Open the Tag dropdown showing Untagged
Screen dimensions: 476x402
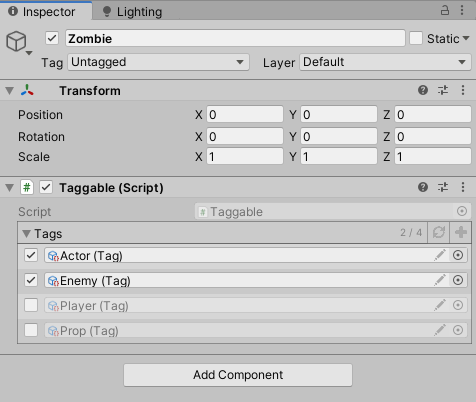coord(158,62)
